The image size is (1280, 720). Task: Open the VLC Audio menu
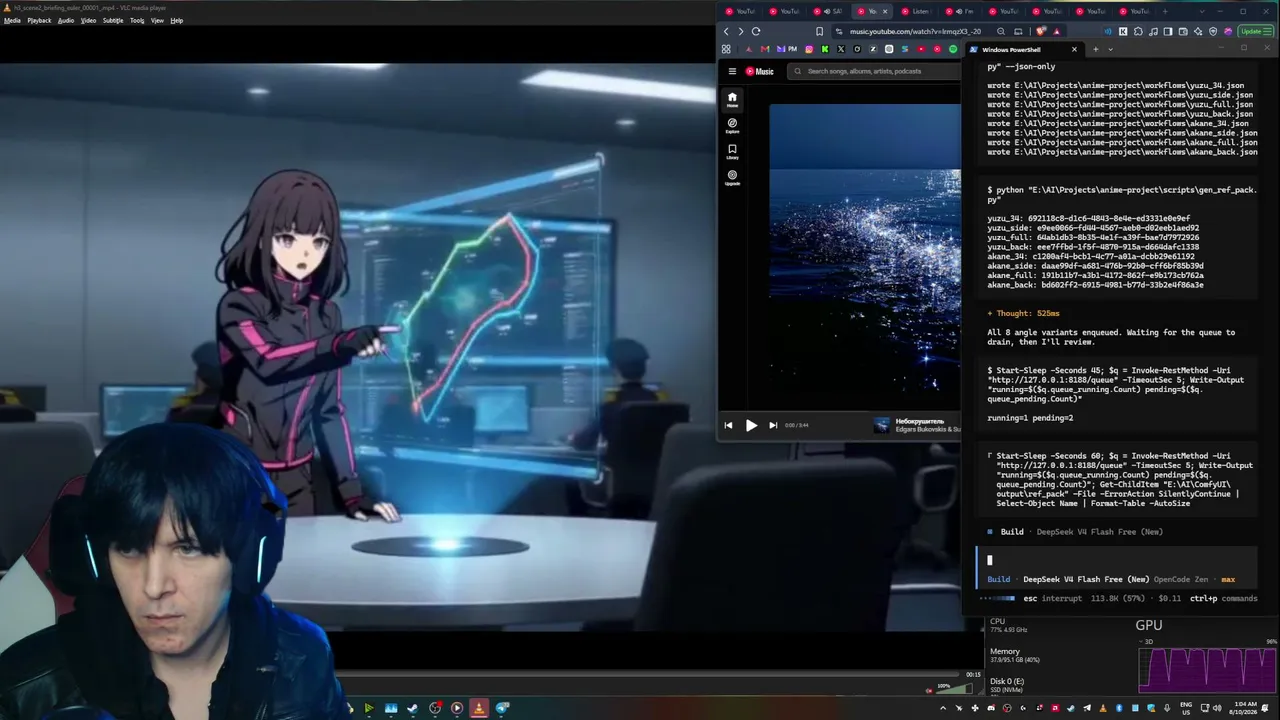tap(66, 20)
